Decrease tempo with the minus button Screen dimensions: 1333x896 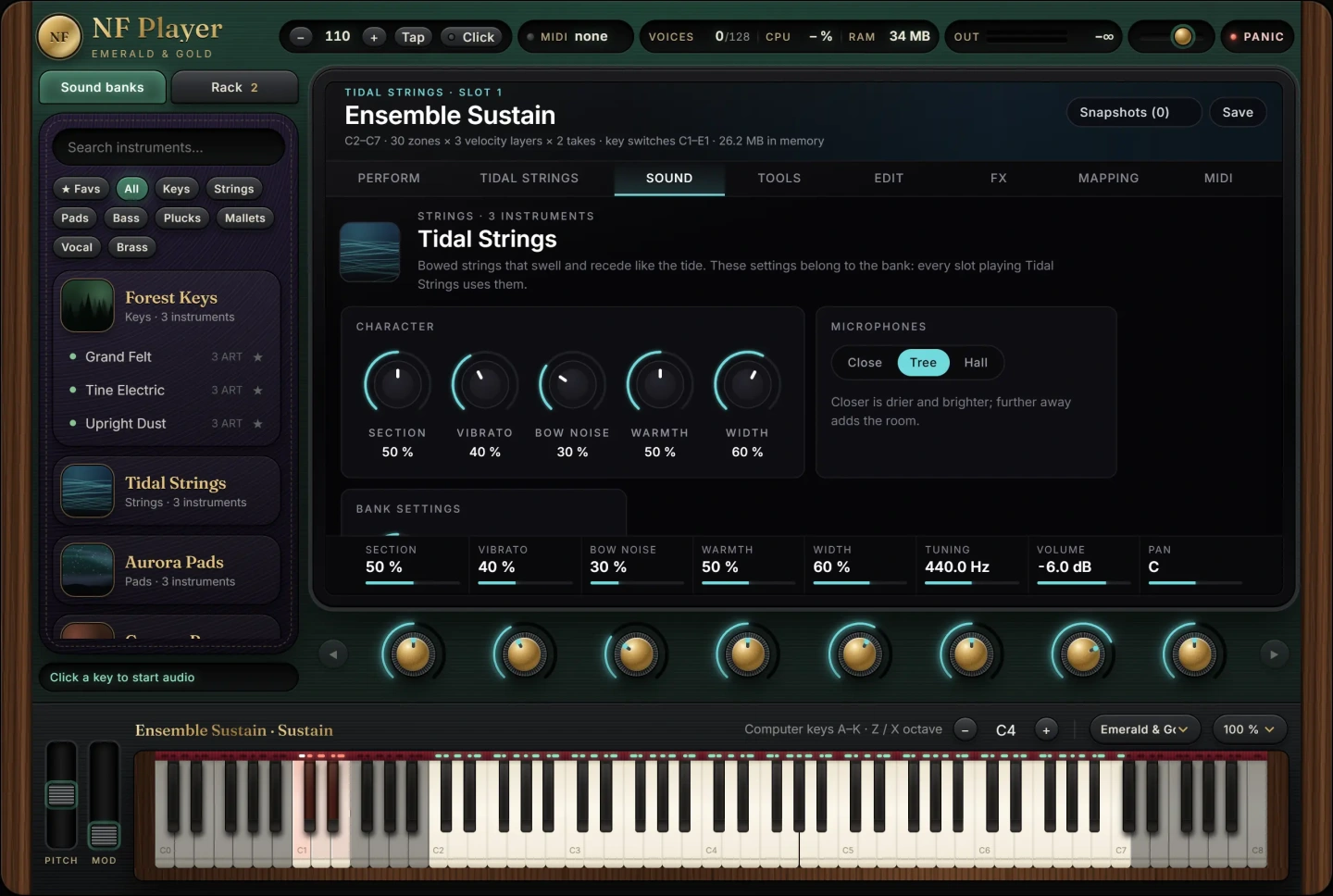pyautogui.click(x=301, y=37)
